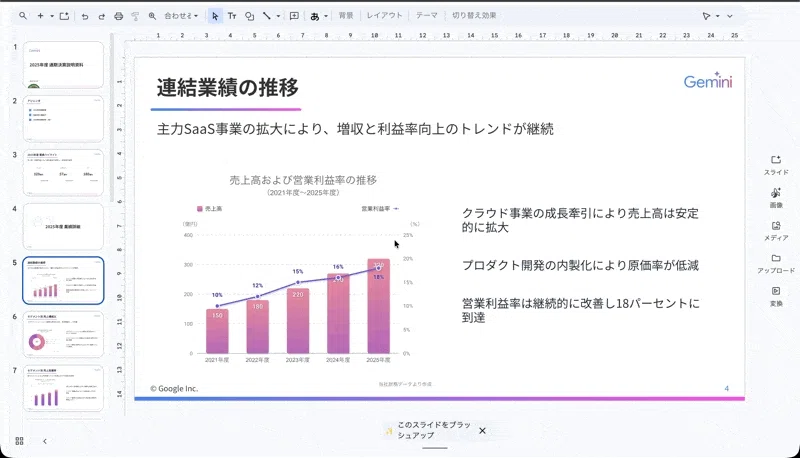Click the filmstrip vertical scrollbar
The height and width of the screenshot is (458, 800).
click(x=112, y=117)
